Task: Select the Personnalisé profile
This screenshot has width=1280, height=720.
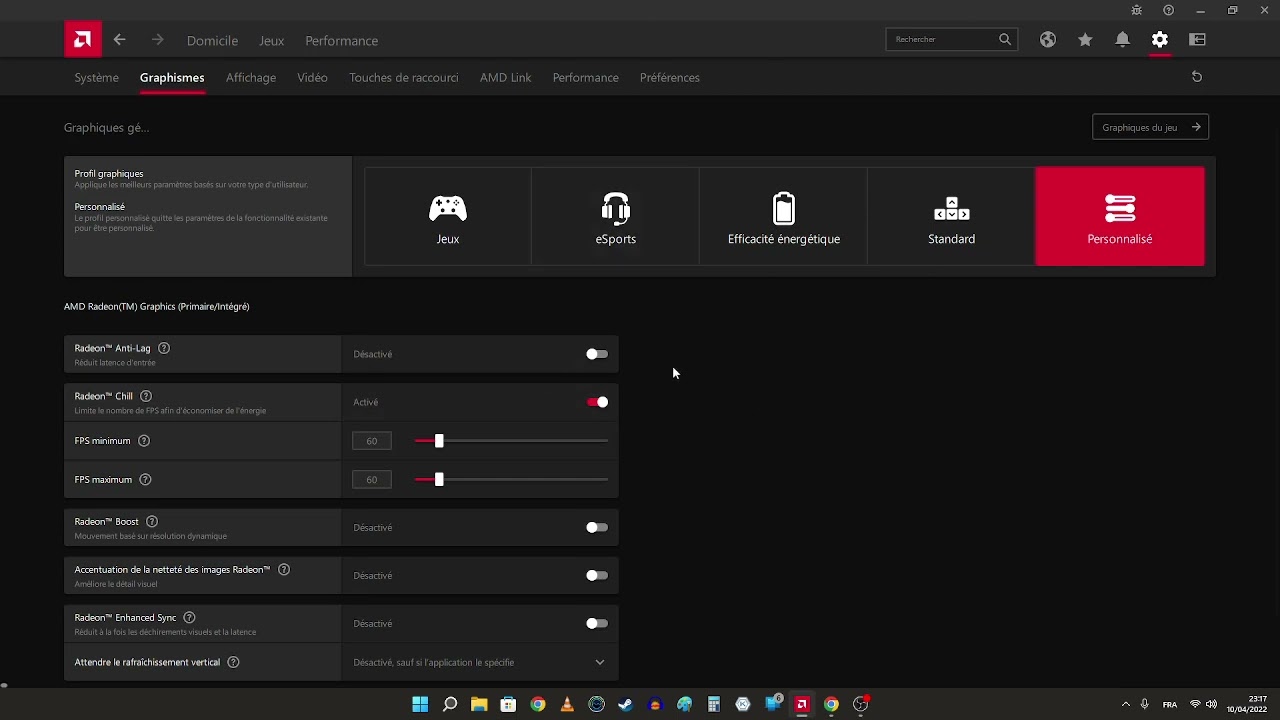Action: click(x=1120, y=216)
